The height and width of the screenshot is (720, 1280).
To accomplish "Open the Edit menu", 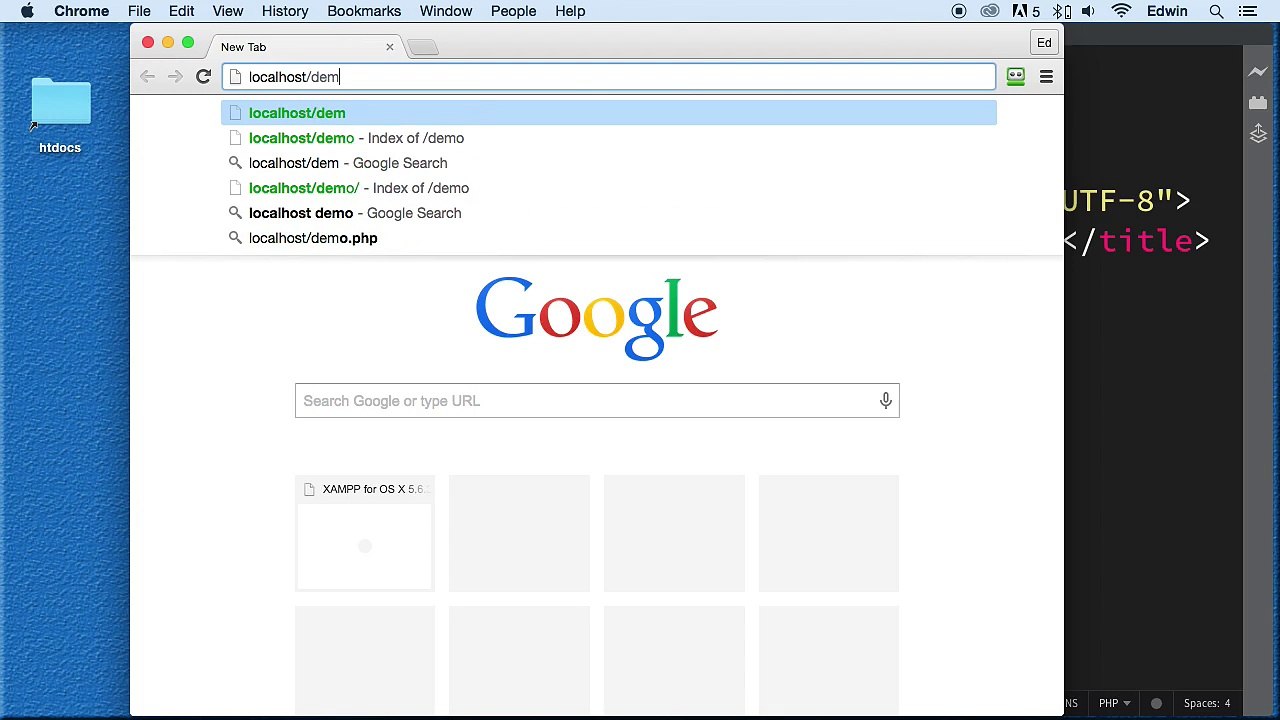I will (x=181, y=11).
